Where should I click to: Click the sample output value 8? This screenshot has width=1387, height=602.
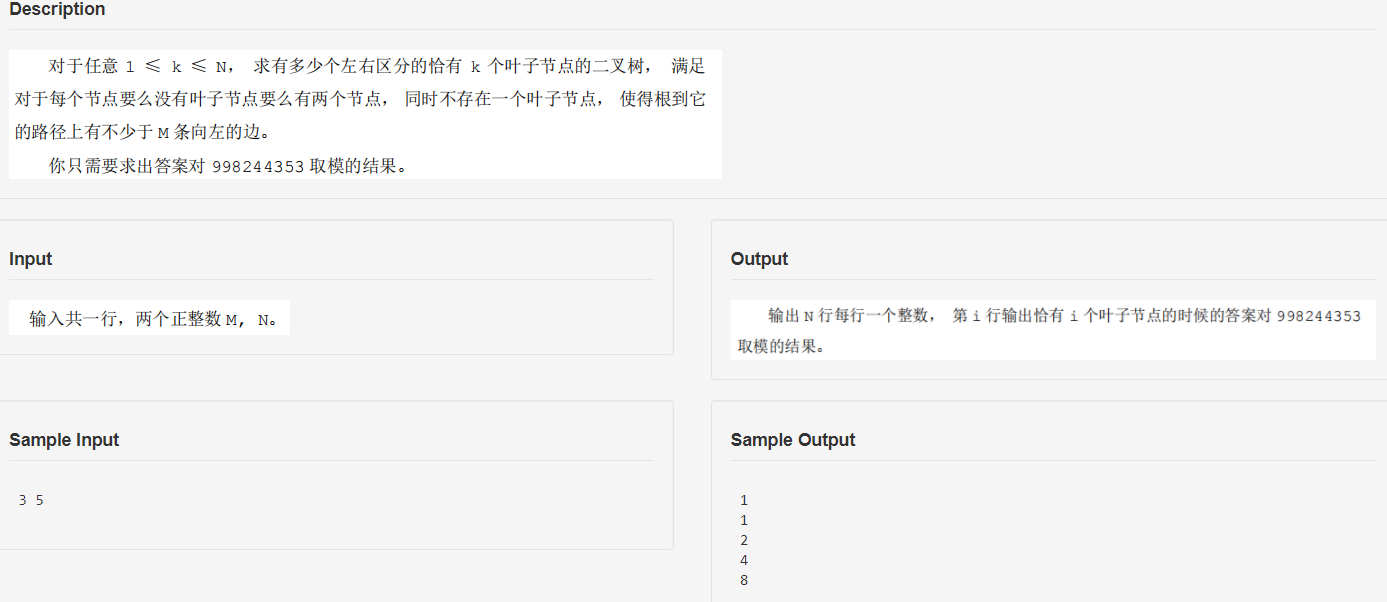pyautogui.click(x=744, y=580)
